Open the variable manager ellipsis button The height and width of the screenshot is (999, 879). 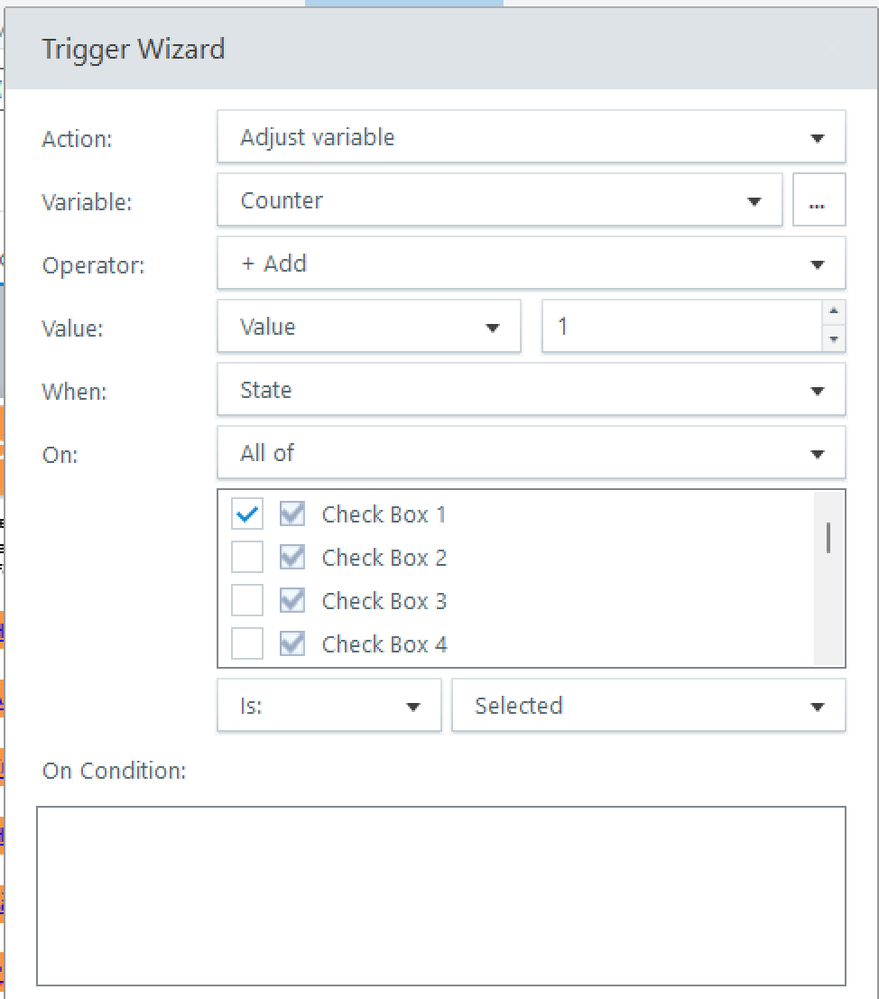(818, 201)
